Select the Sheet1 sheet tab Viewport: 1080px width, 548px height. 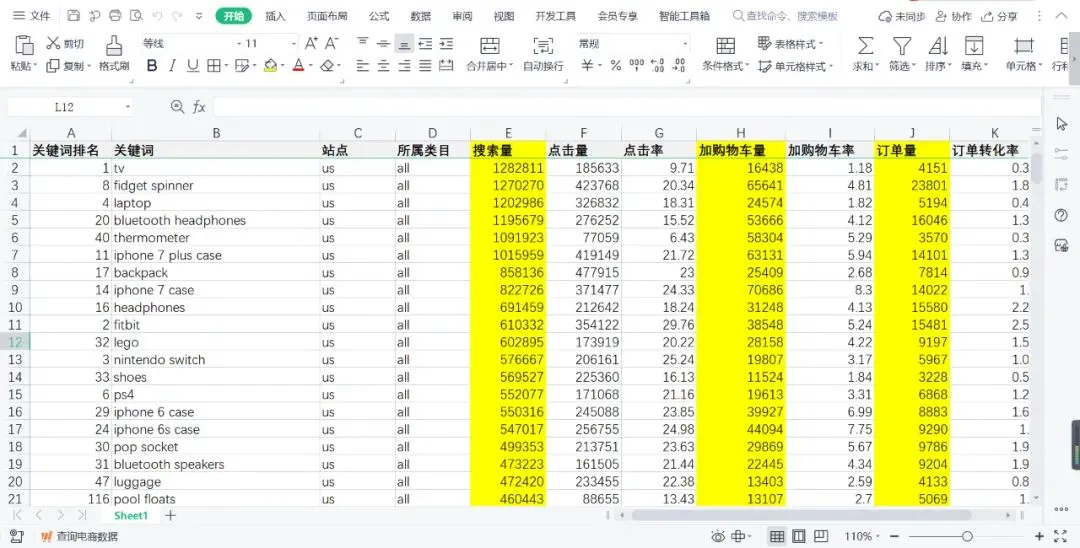131,516
